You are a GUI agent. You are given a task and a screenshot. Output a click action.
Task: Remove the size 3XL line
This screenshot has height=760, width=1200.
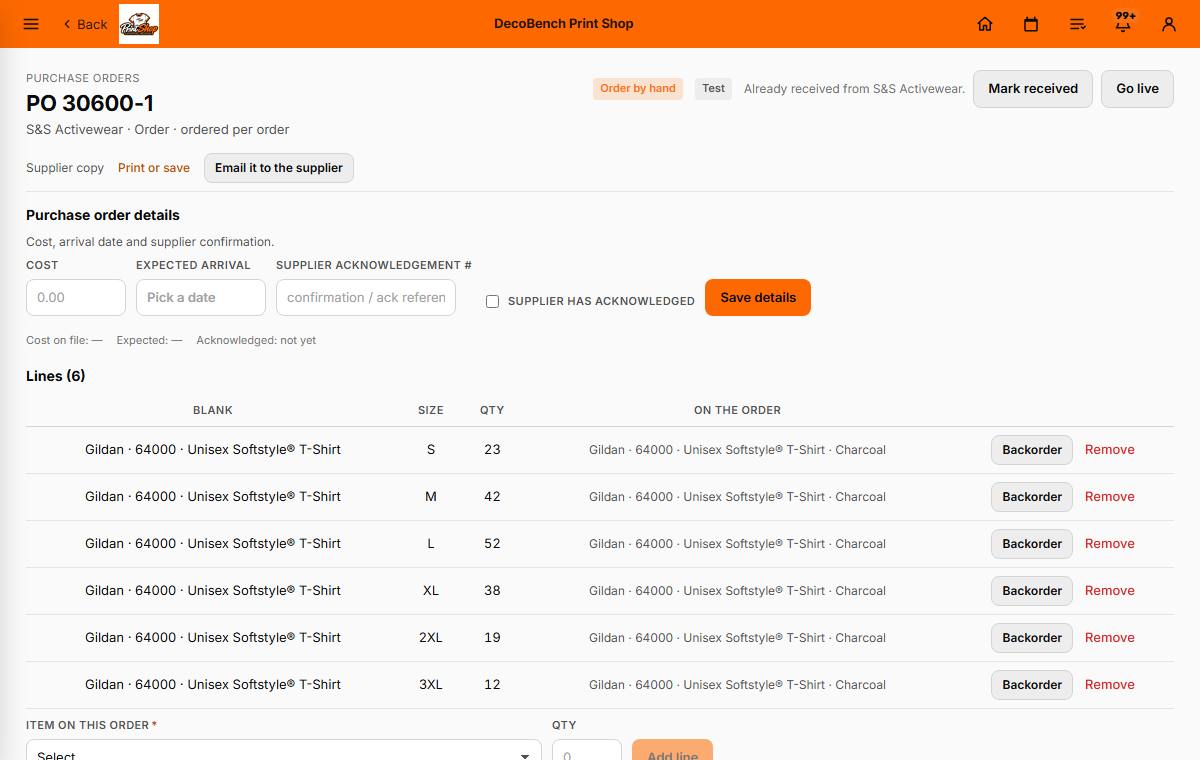click(1110, 685)
